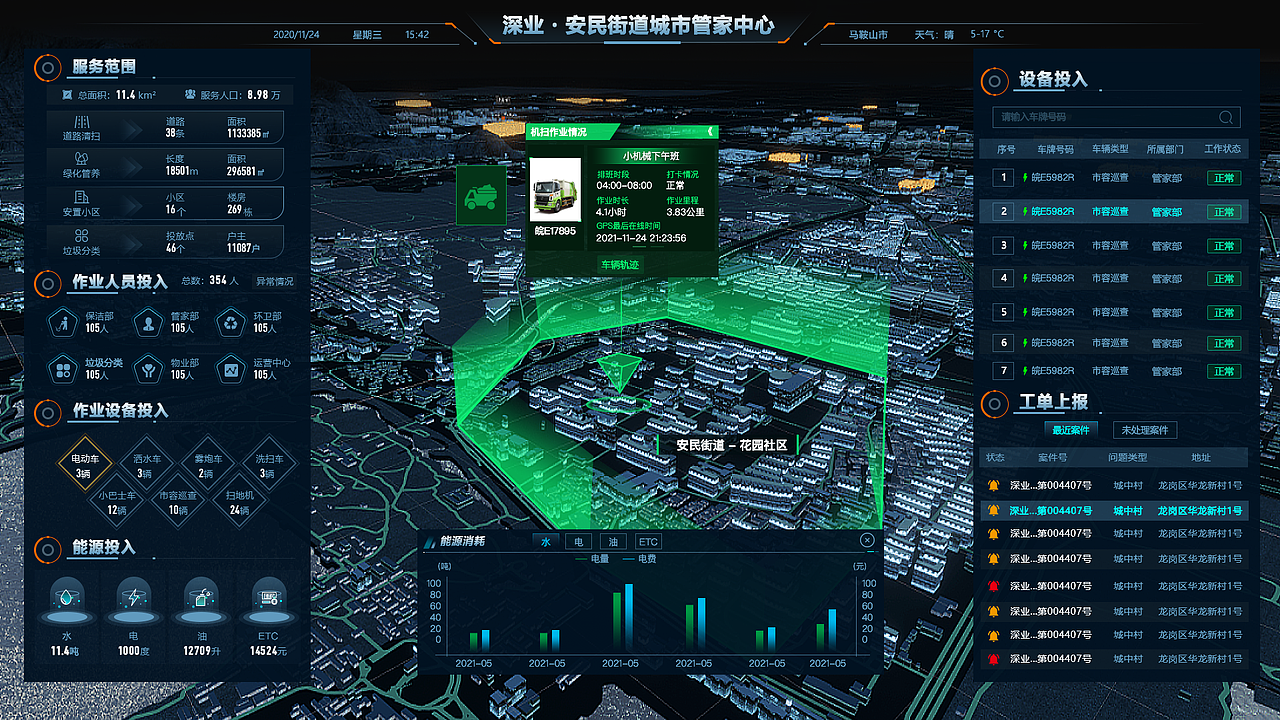Click the license plate search field

1116,117
